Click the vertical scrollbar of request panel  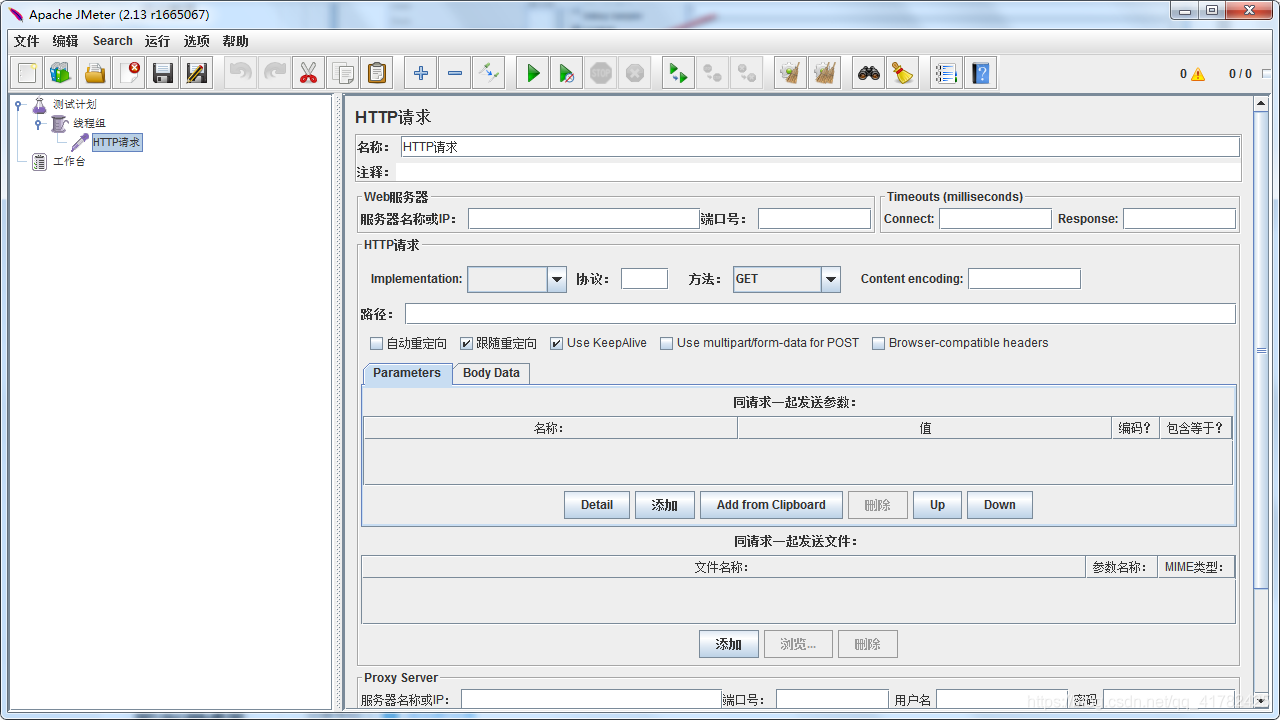point(1261,351)
